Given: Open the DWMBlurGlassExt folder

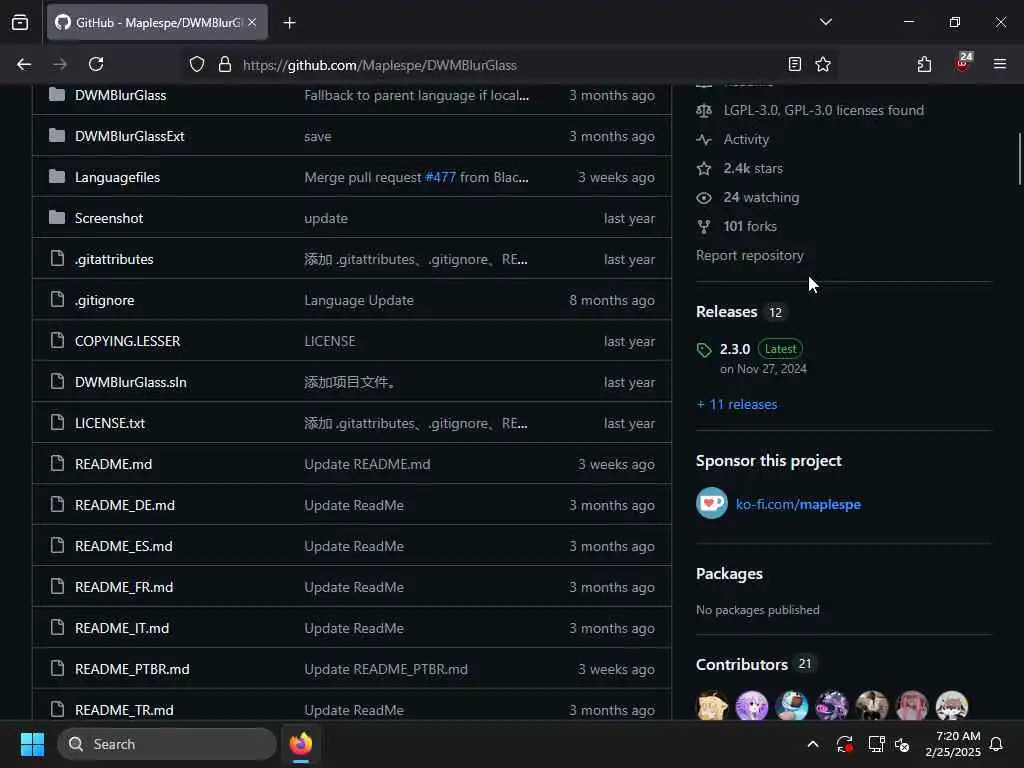Looking at the screenshot, I should click(129, 136).
